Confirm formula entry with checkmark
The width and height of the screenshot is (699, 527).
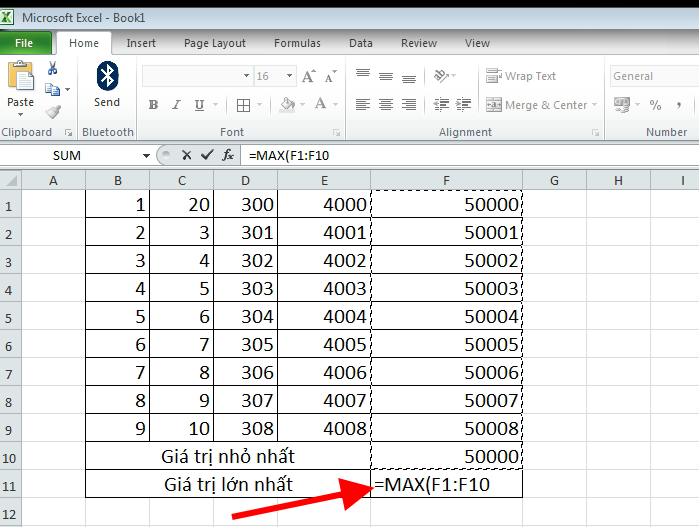pos(207,155)
